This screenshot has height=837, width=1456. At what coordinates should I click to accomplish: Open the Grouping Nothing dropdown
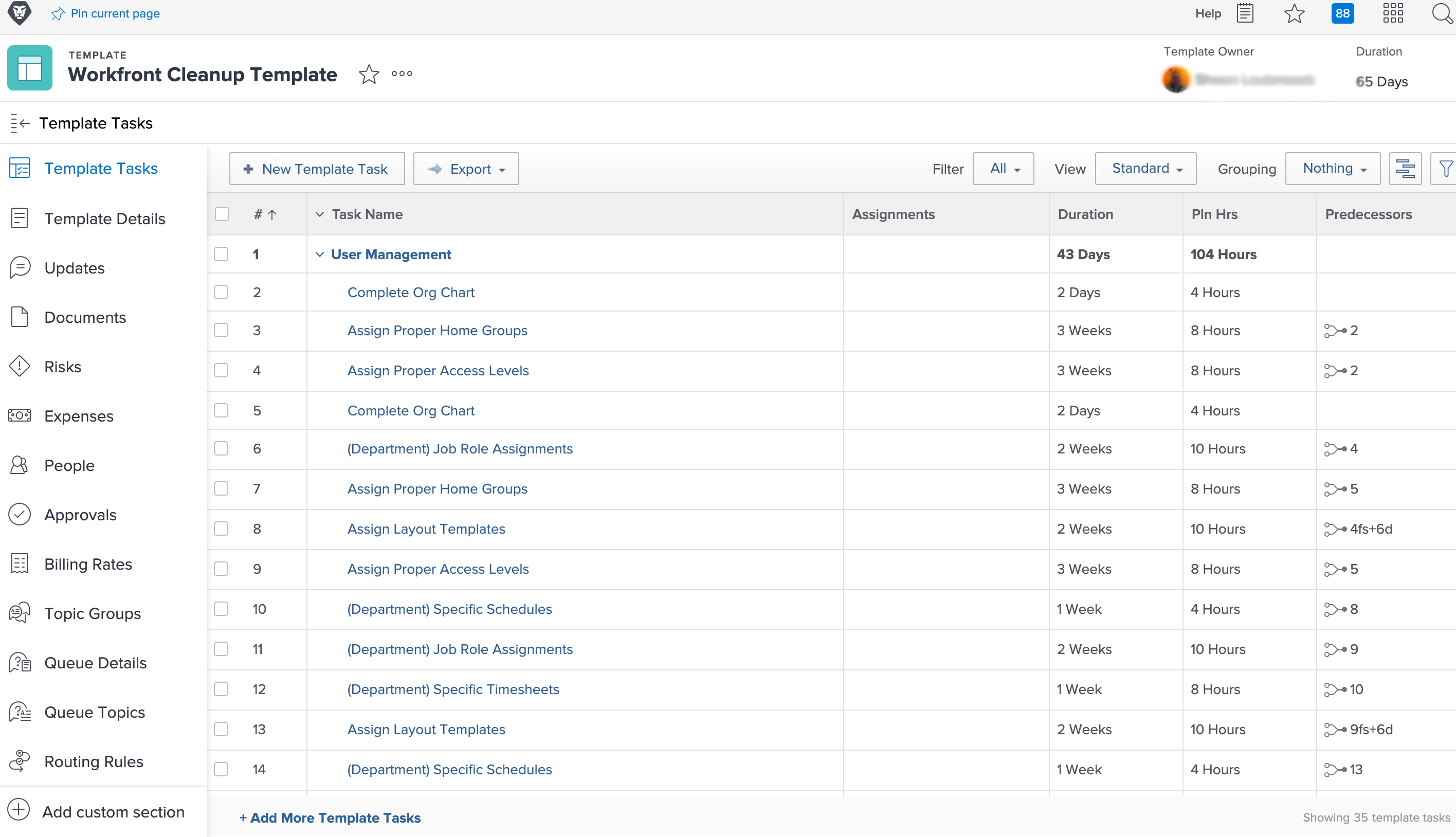[x=1333, y=169]
